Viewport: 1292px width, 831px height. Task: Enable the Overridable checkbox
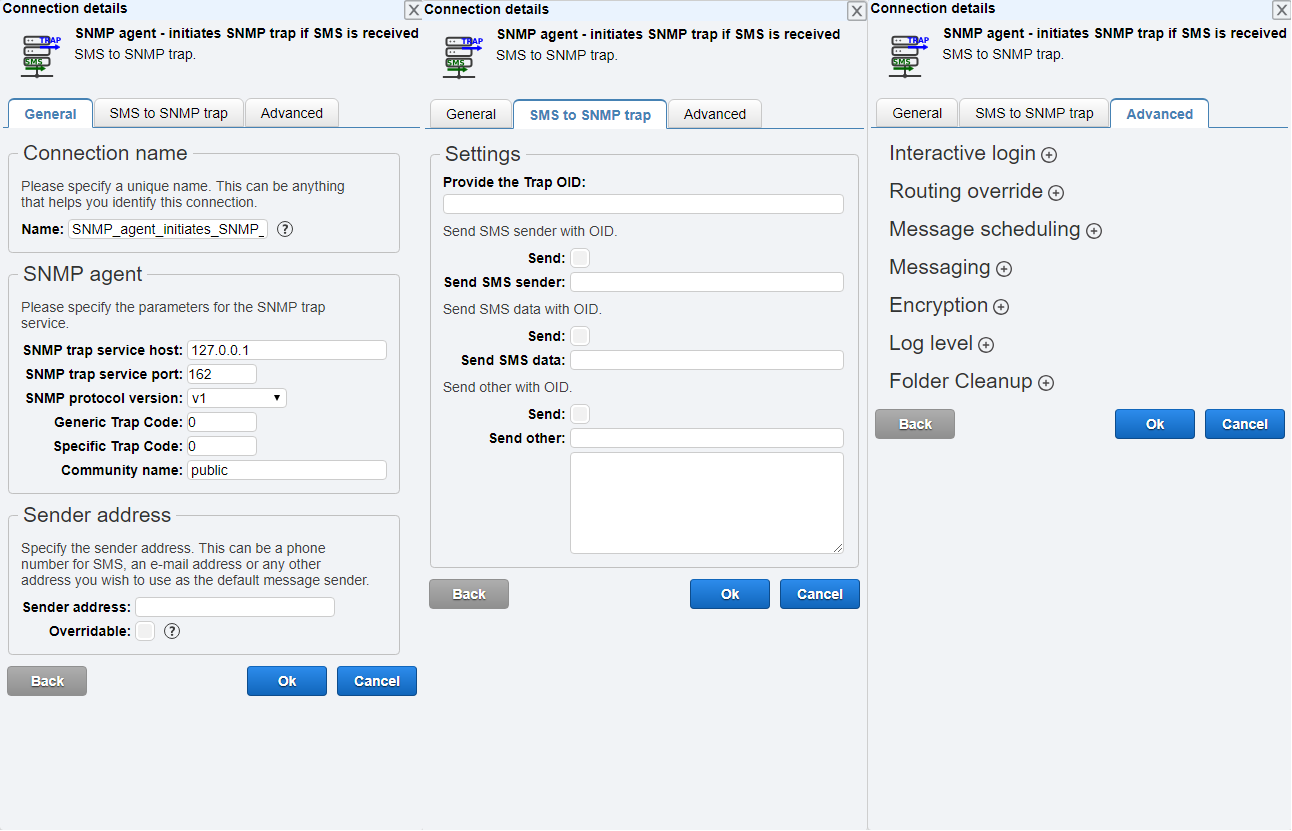click(x=145, y=631)
